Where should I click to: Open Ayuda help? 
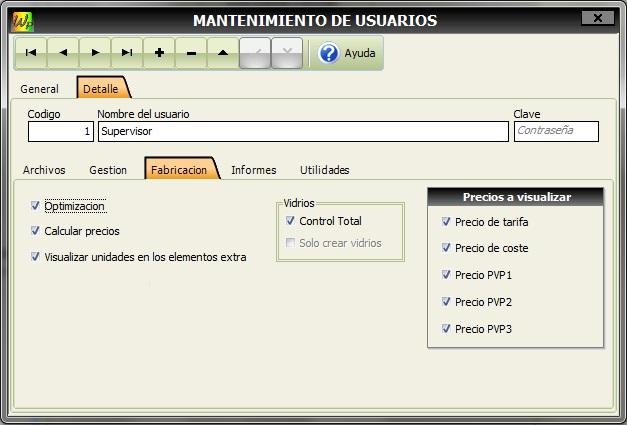(347, 54)
